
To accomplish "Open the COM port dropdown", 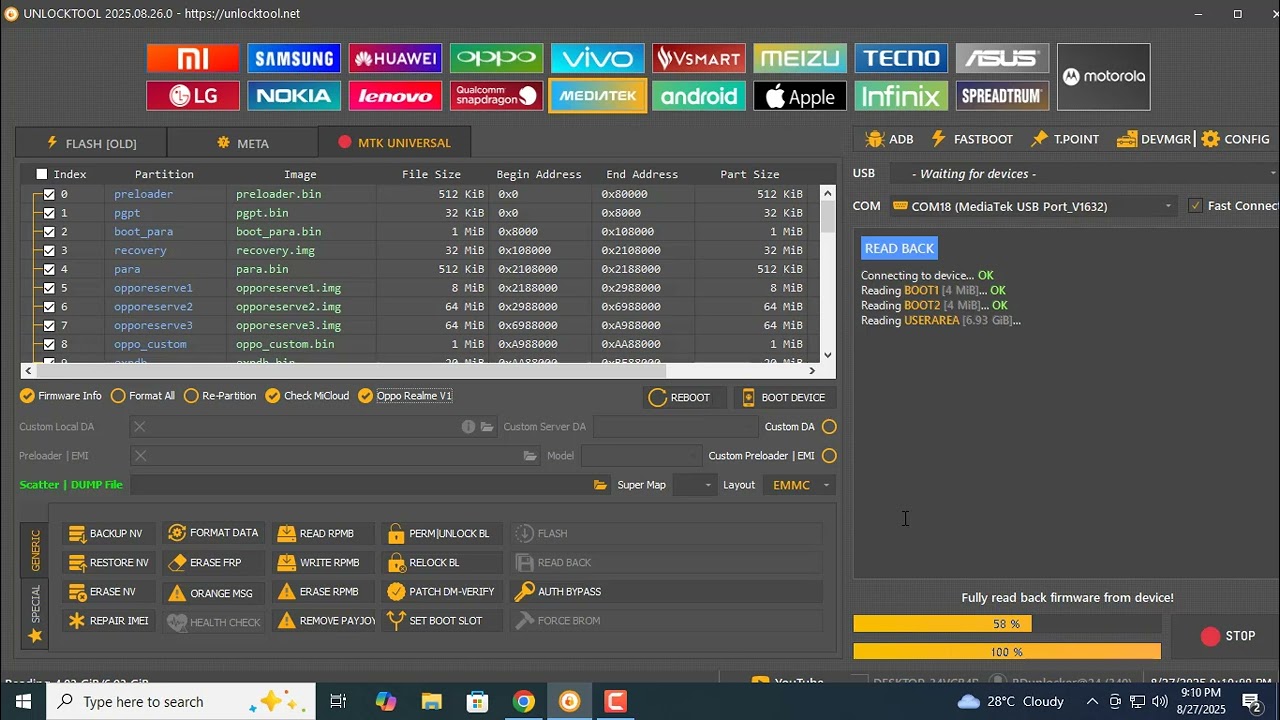I will click(x=1033, y=206).
